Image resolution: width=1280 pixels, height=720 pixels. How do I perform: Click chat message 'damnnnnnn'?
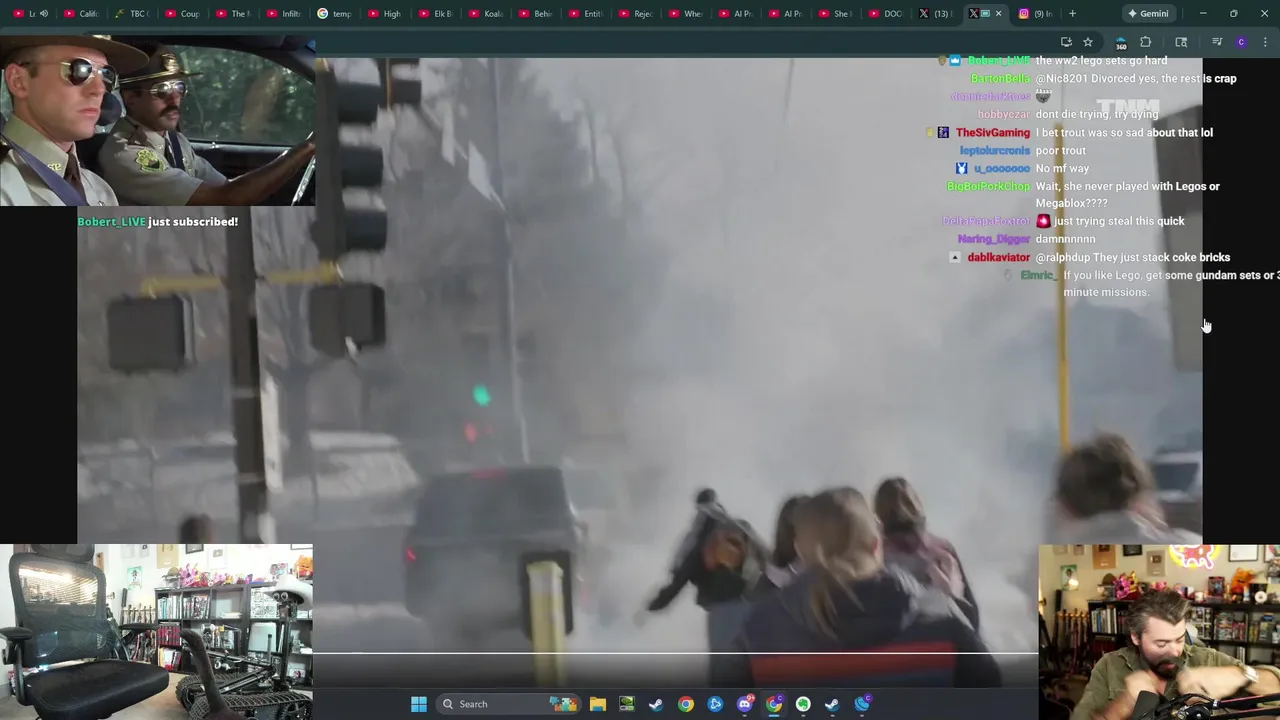coord(1065,239)
